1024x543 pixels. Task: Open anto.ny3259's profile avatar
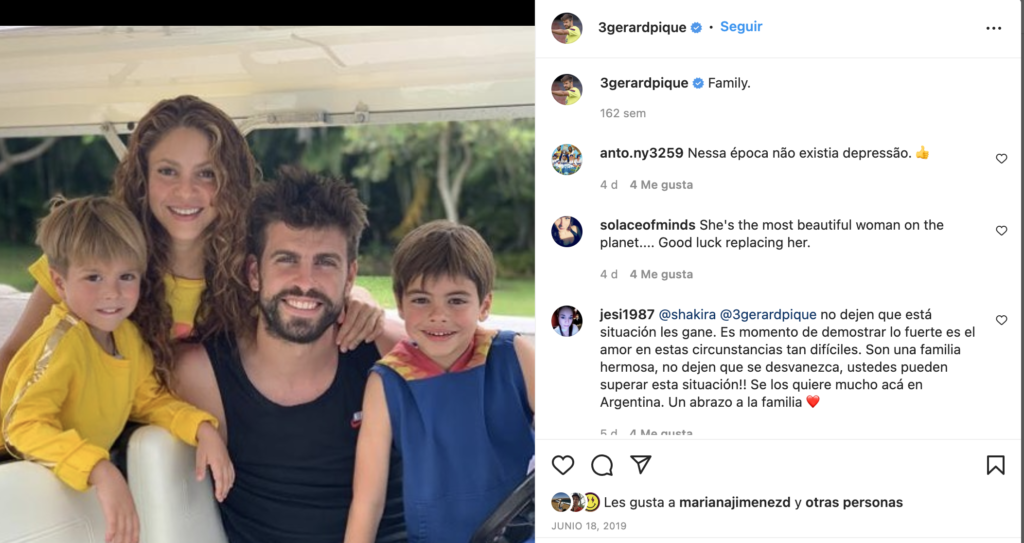566,159
